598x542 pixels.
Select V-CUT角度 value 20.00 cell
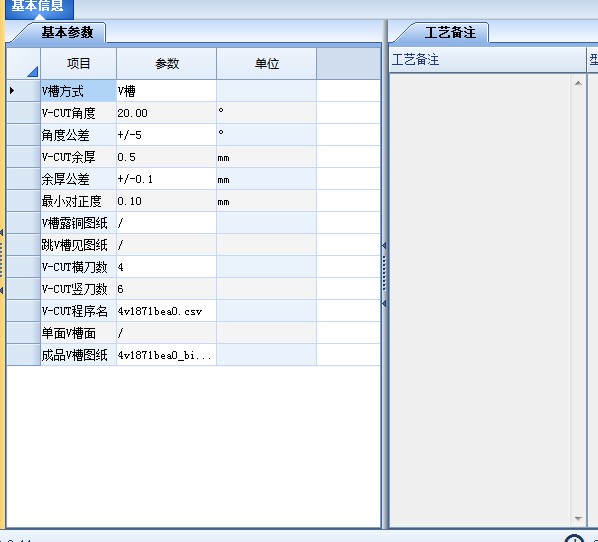(x=166, y=113)
